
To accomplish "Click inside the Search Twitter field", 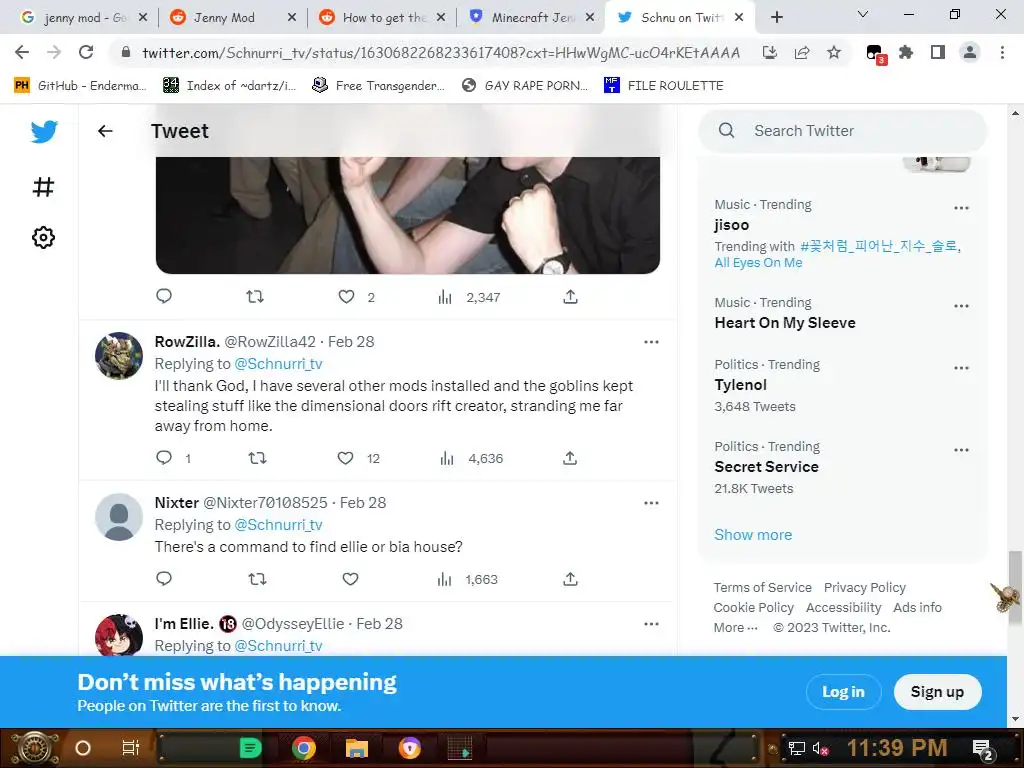I will tap(842, 131).
